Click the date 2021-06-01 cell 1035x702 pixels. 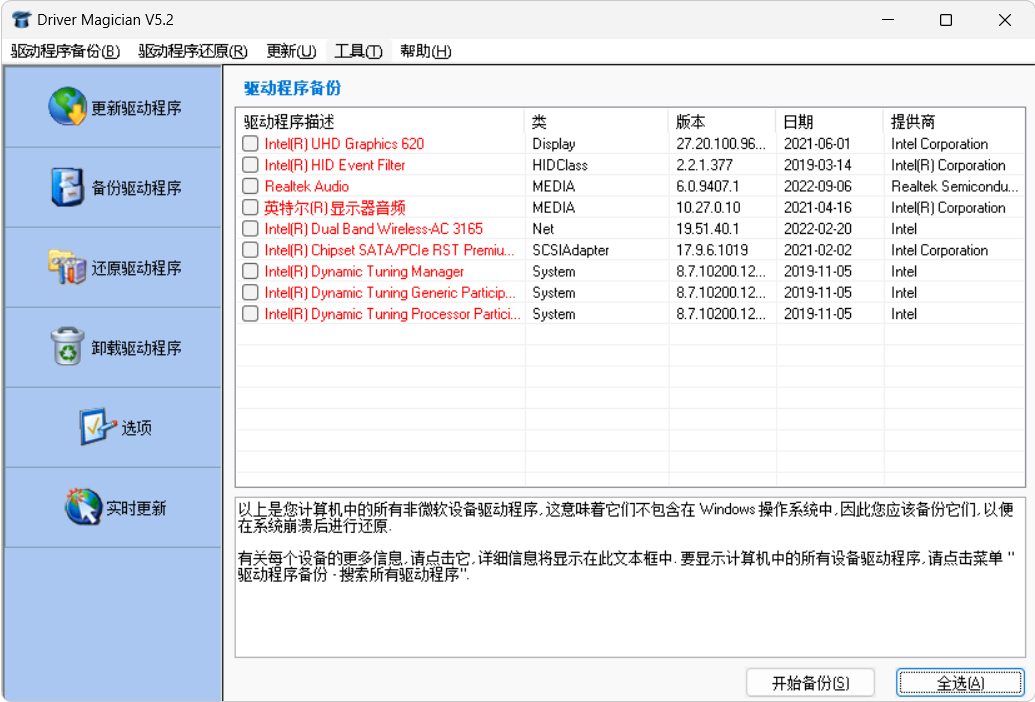817,144
